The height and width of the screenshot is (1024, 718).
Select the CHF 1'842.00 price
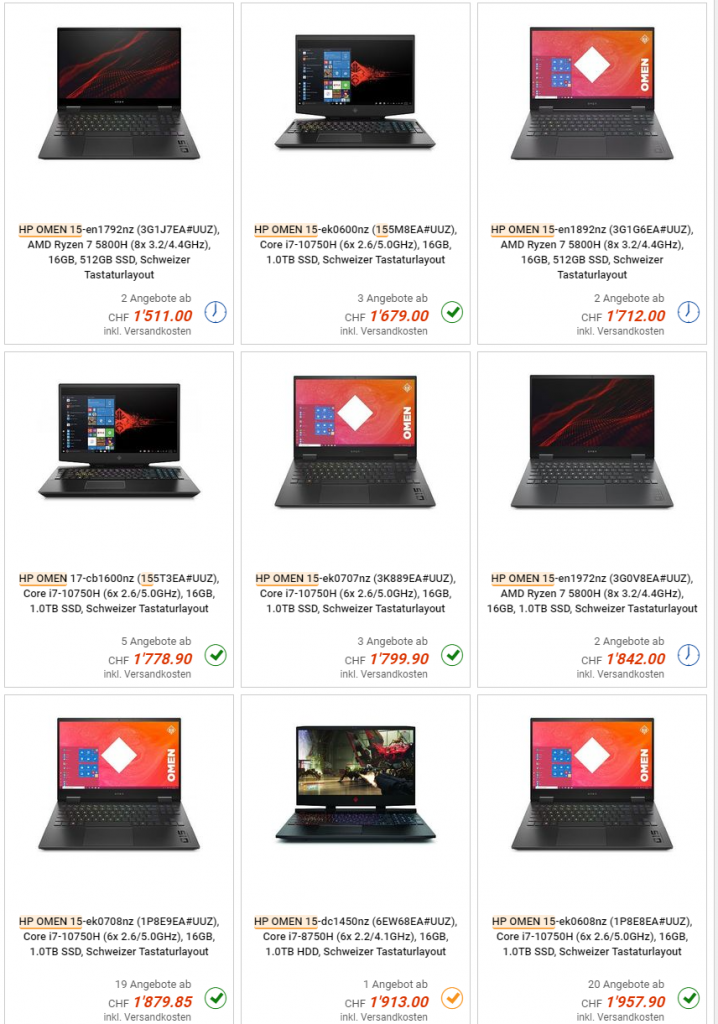coord(623,659)
